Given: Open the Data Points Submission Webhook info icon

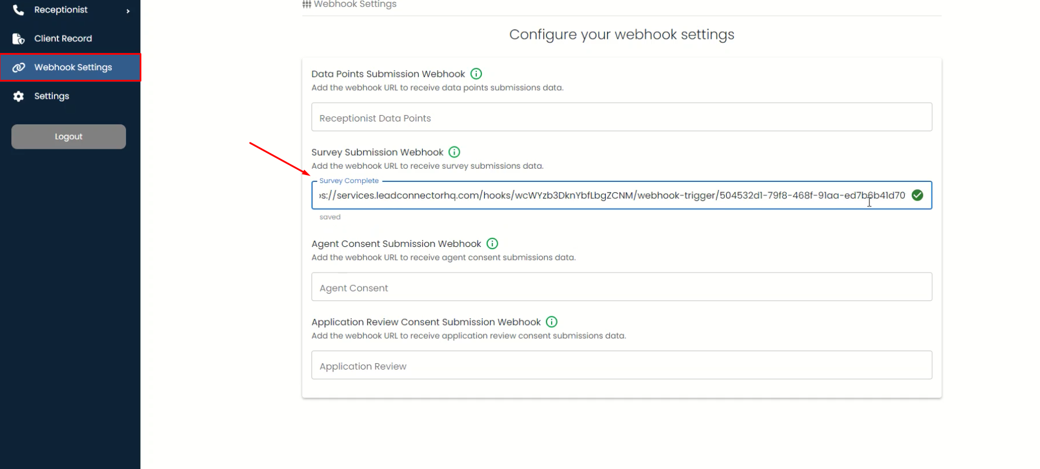Looking at the screenshot, I should pos(476,74).
